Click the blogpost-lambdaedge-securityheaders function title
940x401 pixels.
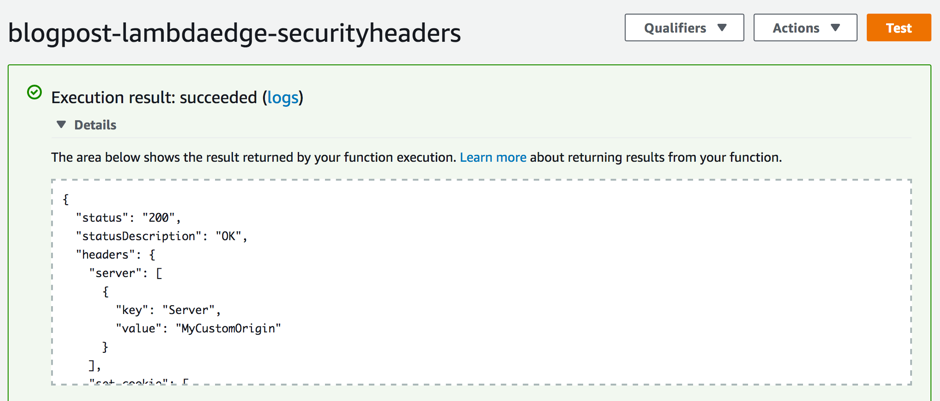234,34
